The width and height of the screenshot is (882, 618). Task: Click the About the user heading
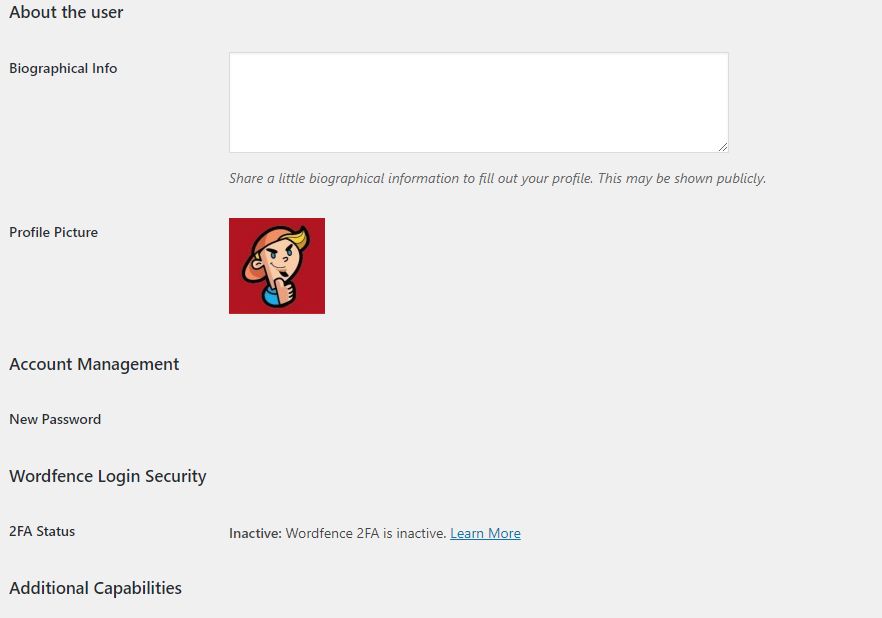66,12
